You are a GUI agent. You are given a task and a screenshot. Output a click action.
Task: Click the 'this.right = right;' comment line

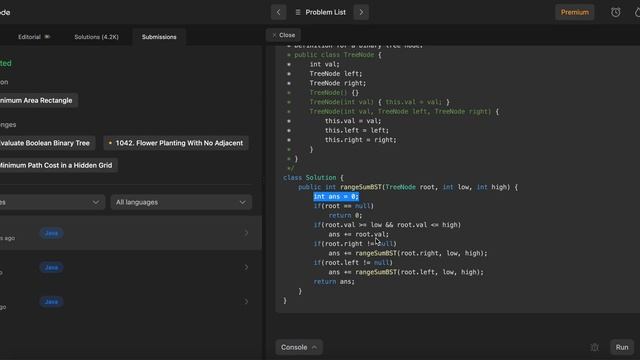(360, 140)
